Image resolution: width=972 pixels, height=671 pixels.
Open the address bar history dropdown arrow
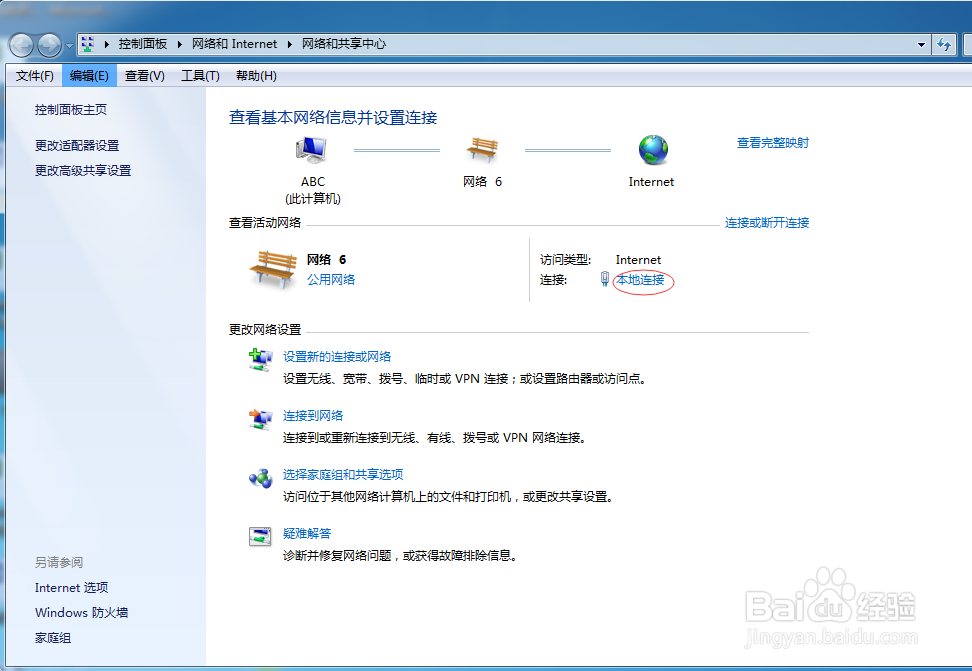click(923, 44)
